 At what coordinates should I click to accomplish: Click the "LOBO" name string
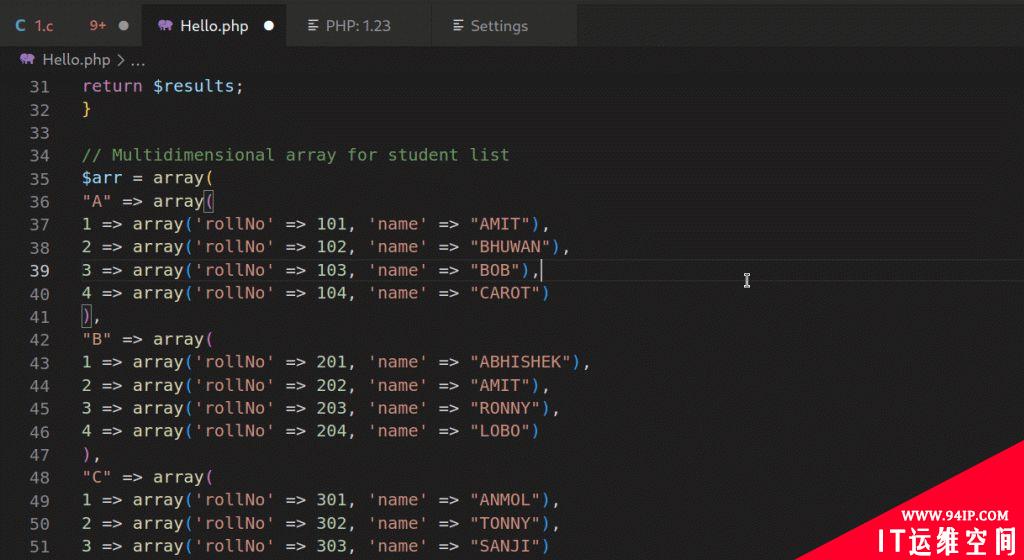(x=500, y=431)
